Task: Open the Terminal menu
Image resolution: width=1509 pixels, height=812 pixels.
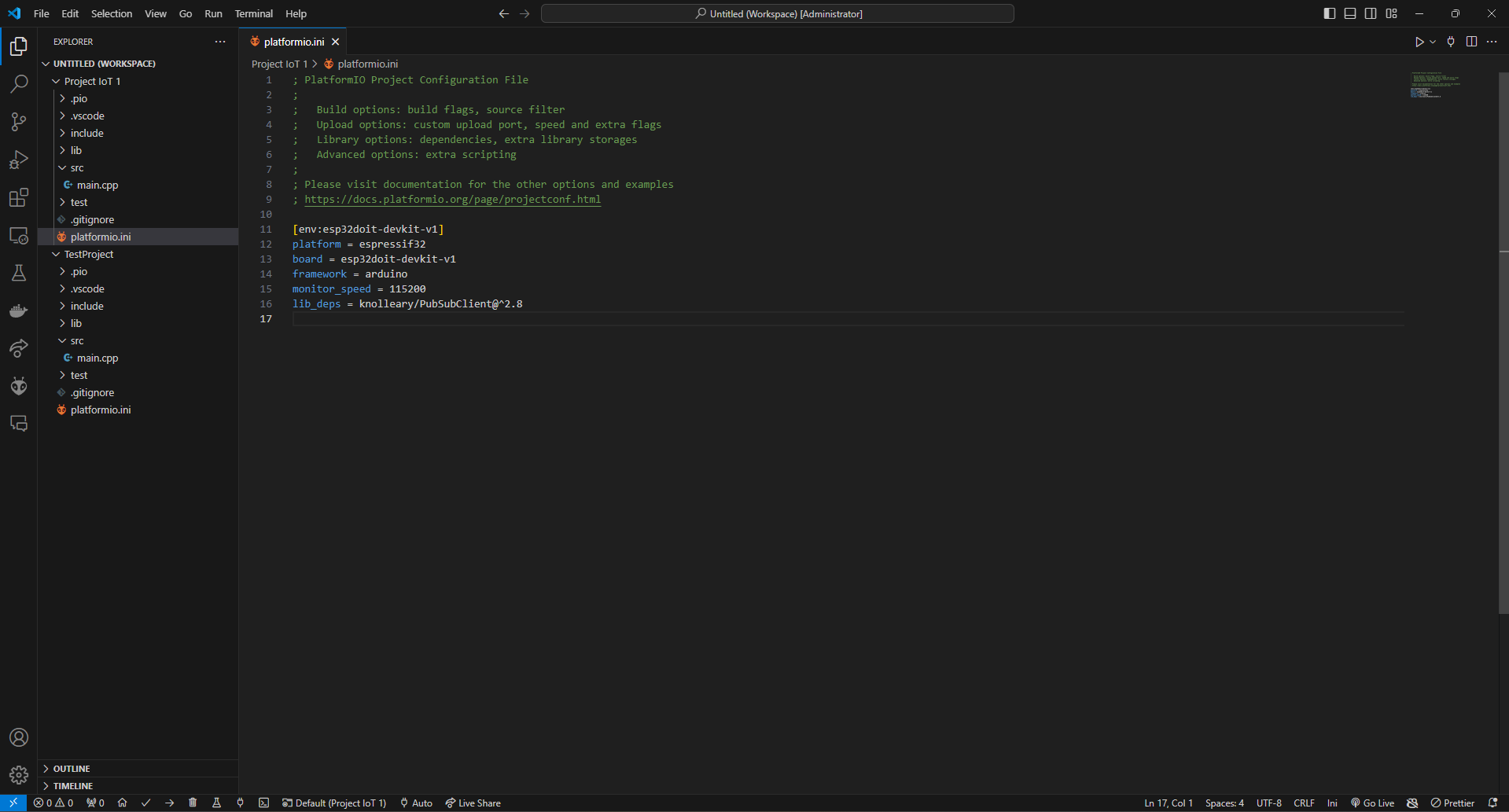Action: [253, 13]
